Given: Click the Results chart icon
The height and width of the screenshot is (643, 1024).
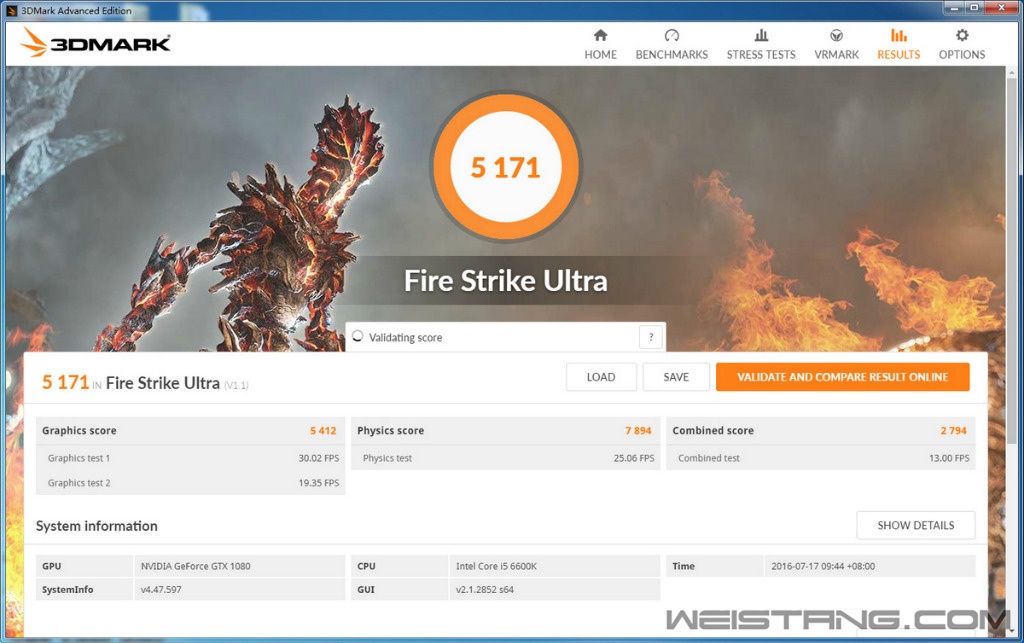Looking at the screenshot, I should point(899,35).
